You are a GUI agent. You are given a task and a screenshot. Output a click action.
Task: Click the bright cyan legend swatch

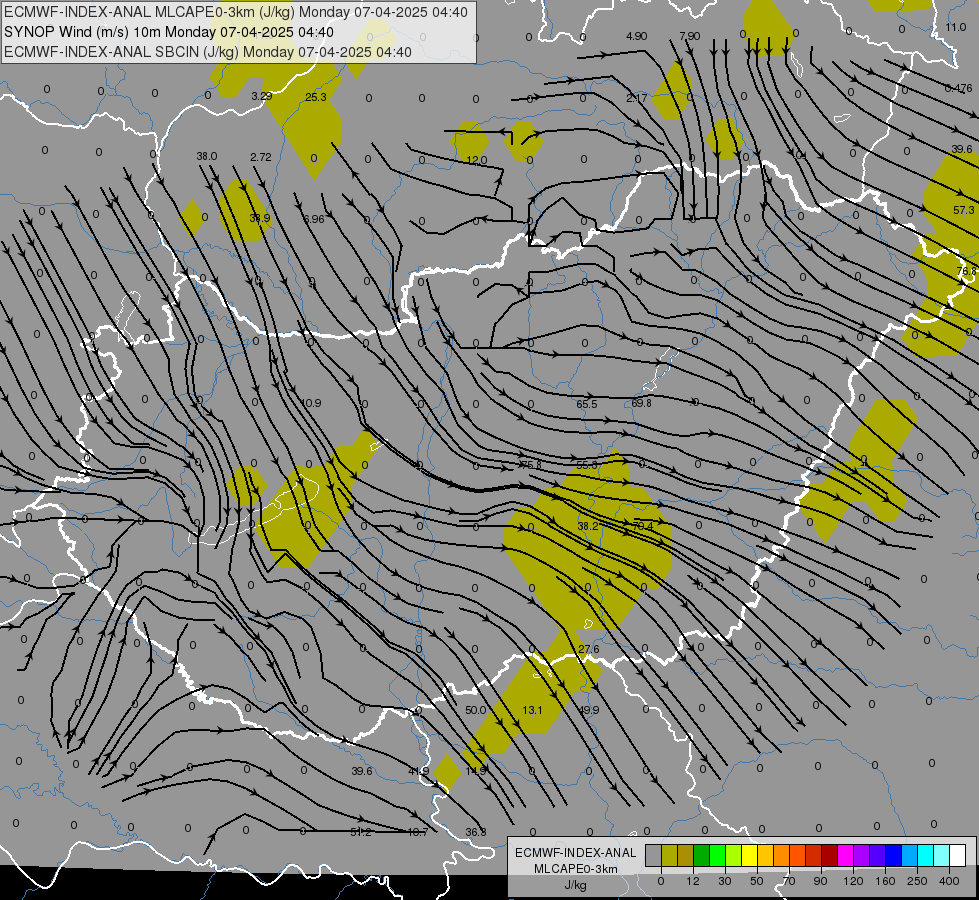click(927, 855)
